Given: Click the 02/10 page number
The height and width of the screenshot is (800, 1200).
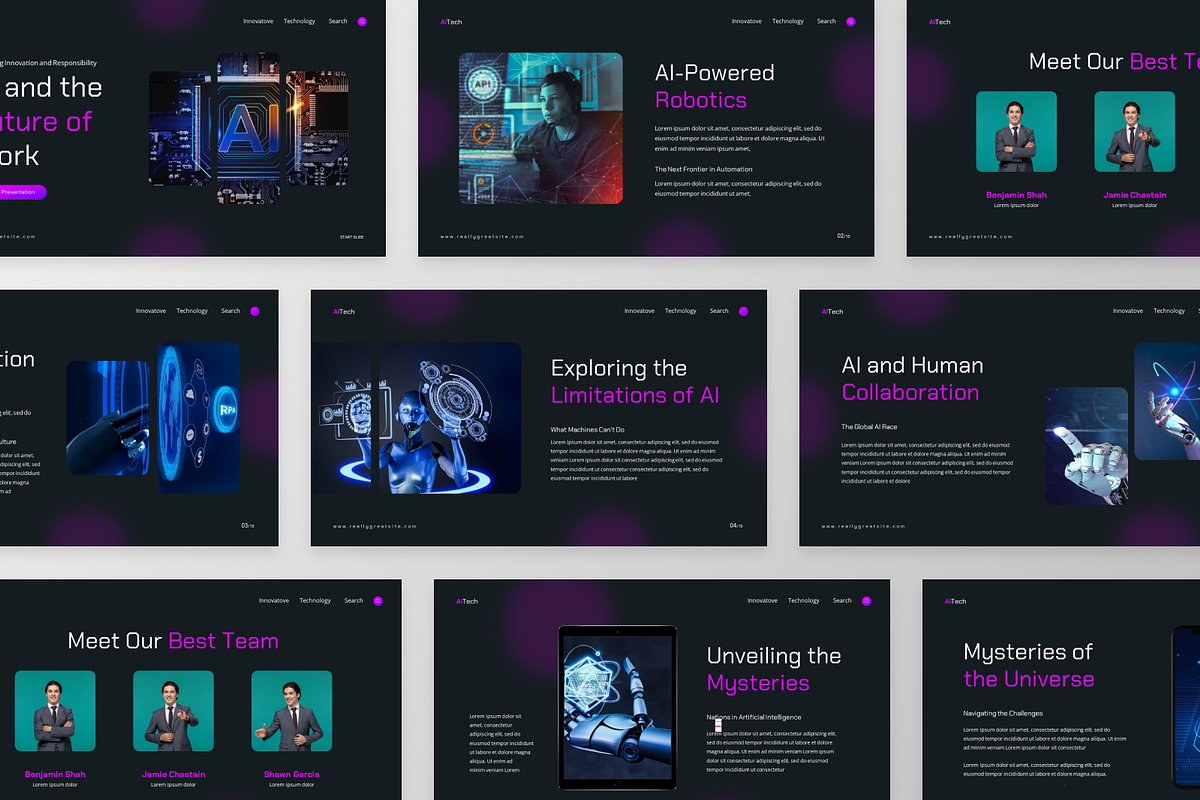Looking at the screenshot, I should pyautogui.click(x=843, y=236).
